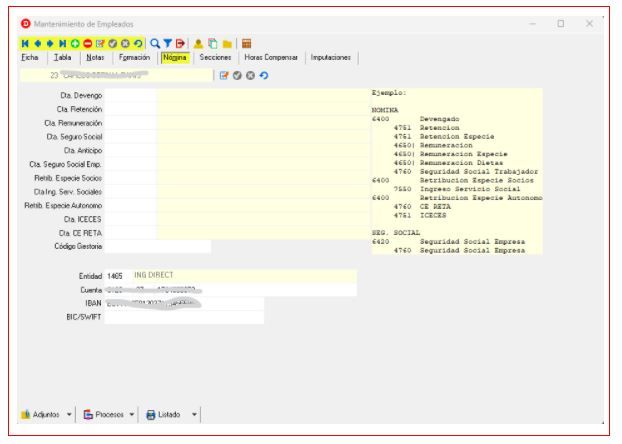Cancel Nómina edit with grey X
622x444 pixels.
coord(250,75)
